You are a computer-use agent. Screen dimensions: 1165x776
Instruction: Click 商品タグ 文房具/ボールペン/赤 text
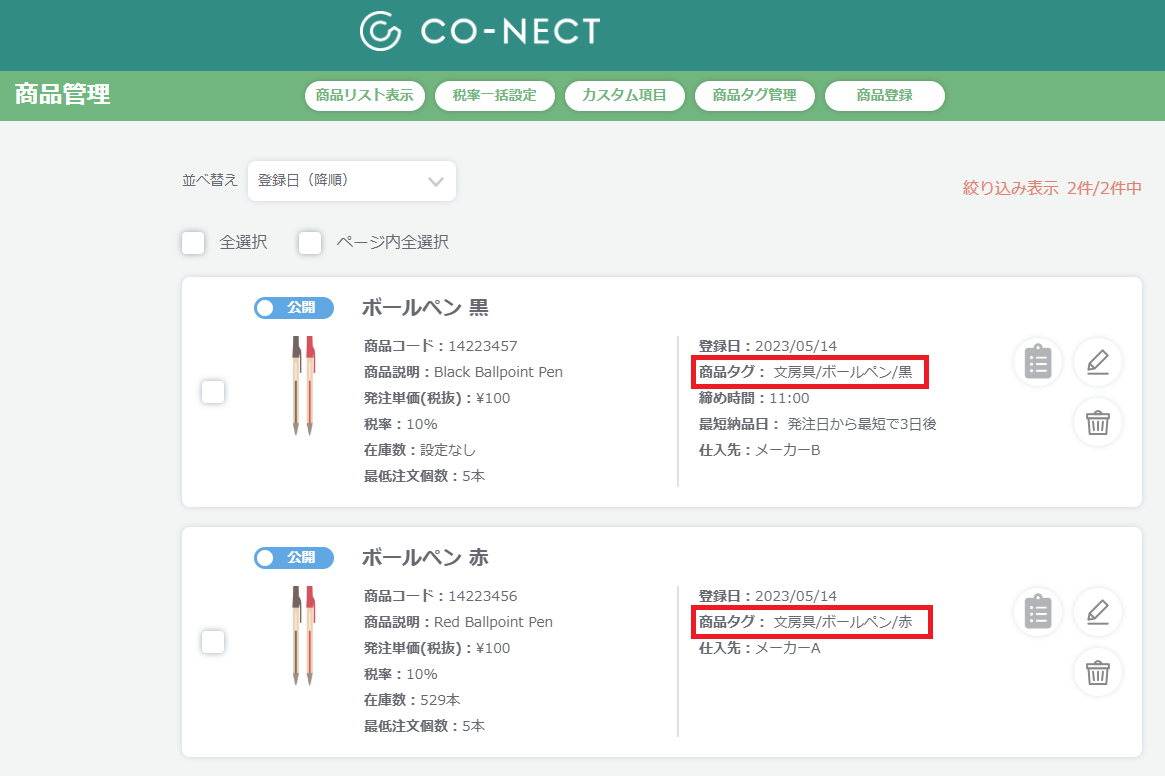coord(805,622)
